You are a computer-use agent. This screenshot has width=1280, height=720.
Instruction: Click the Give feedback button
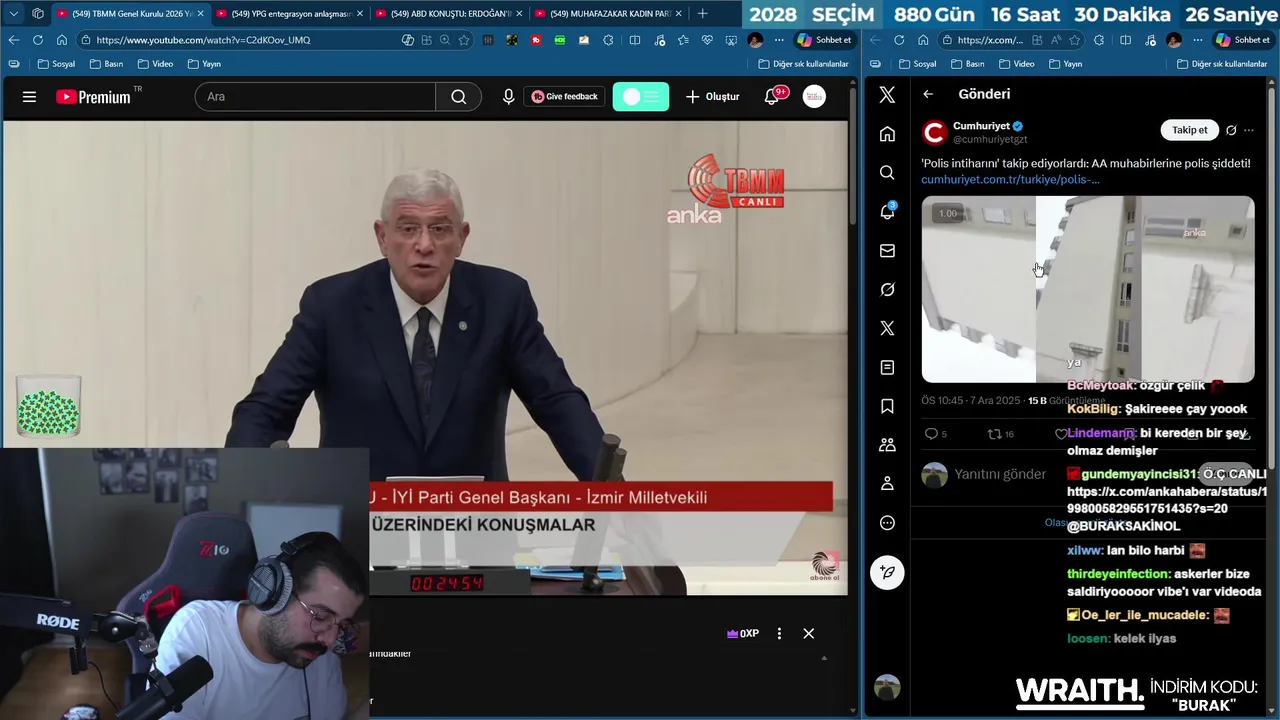tap(565, 97)
